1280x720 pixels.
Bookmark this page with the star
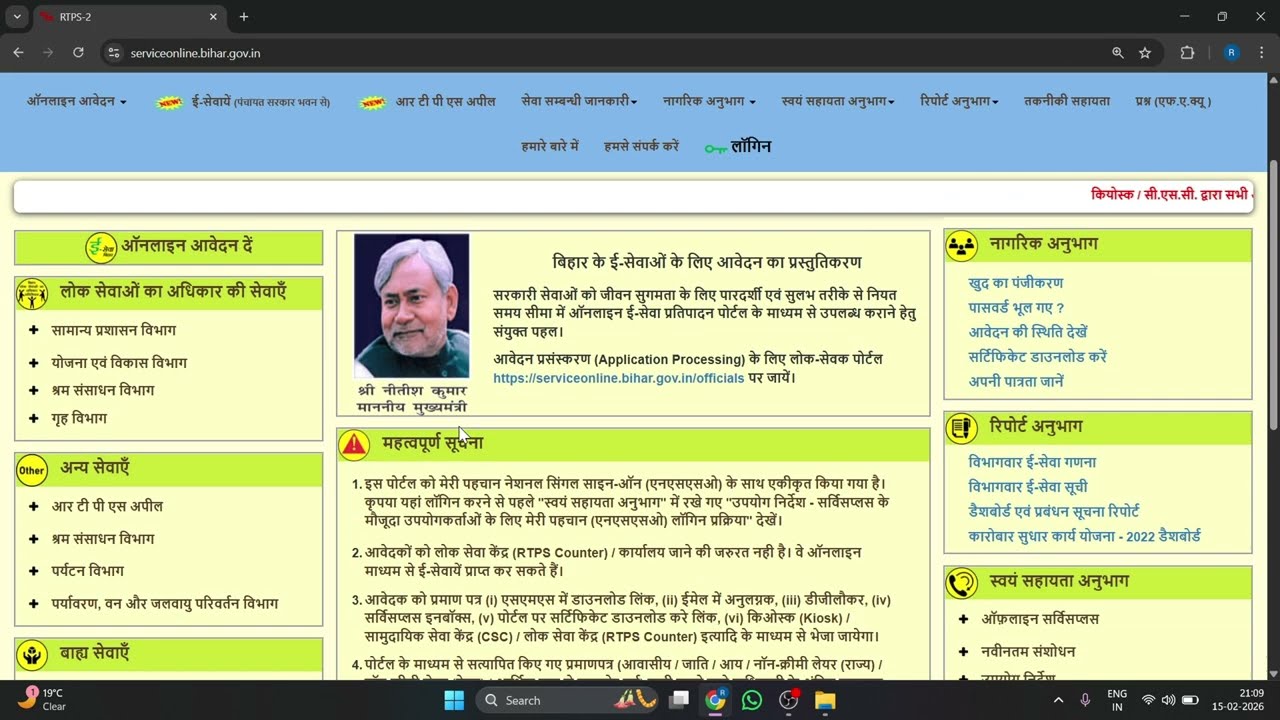pos(1145,53)
